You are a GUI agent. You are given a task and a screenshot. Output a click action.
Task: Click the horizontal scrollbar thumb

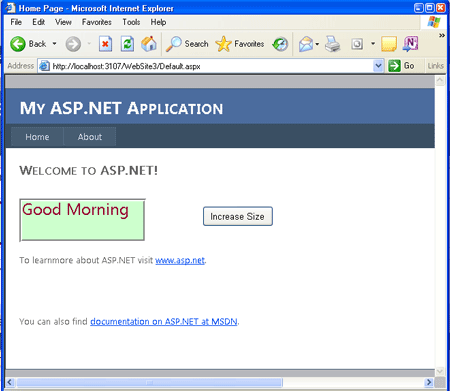pos(149,382)
